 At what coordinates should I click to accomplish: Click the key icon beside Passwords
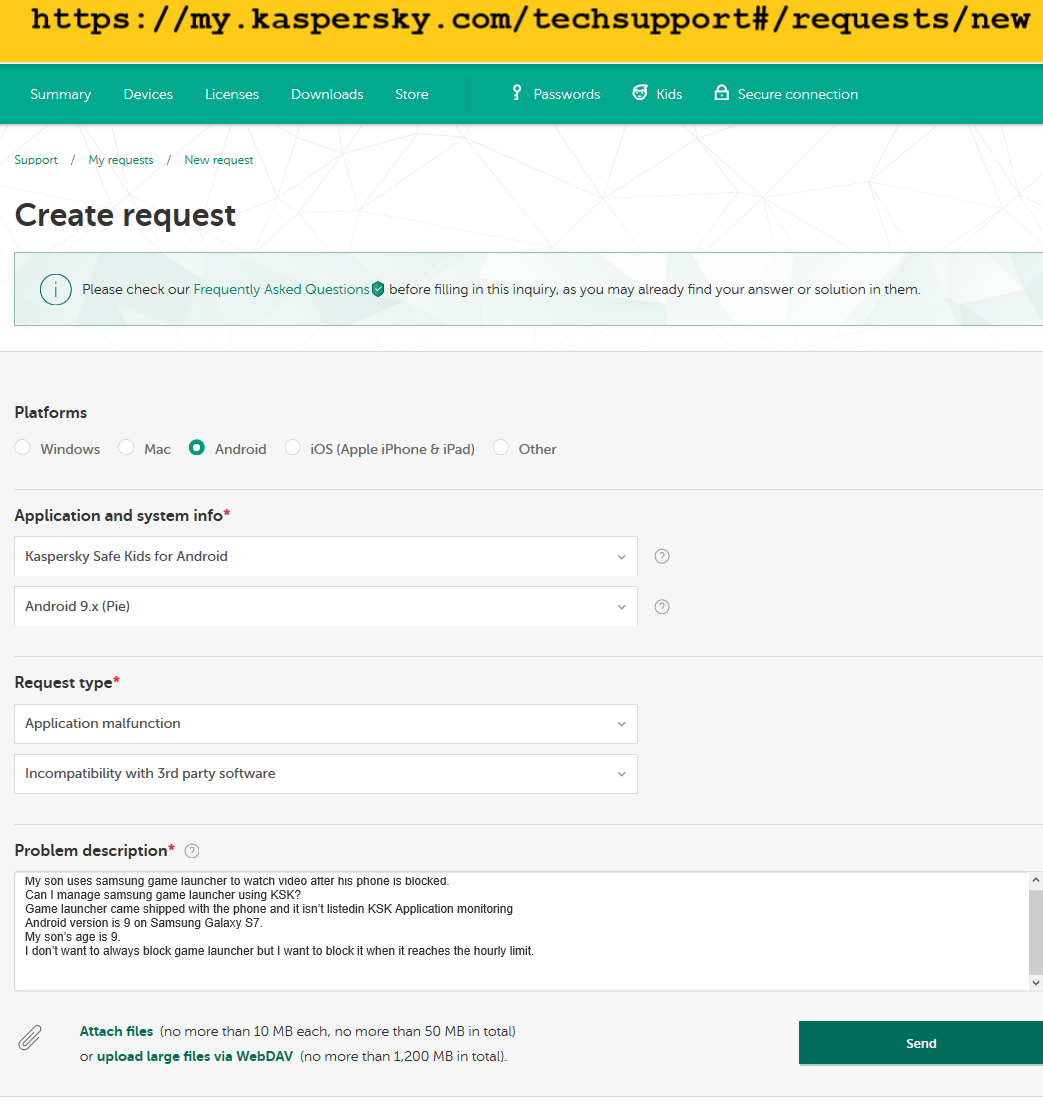pos(517,93)
